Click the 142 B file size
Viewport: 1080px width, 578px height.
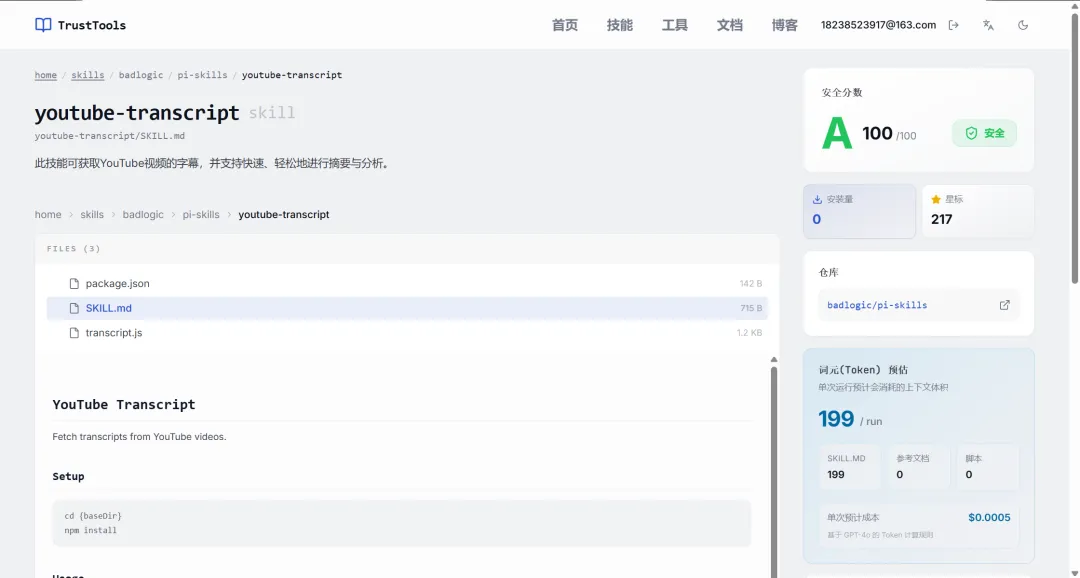751,283
